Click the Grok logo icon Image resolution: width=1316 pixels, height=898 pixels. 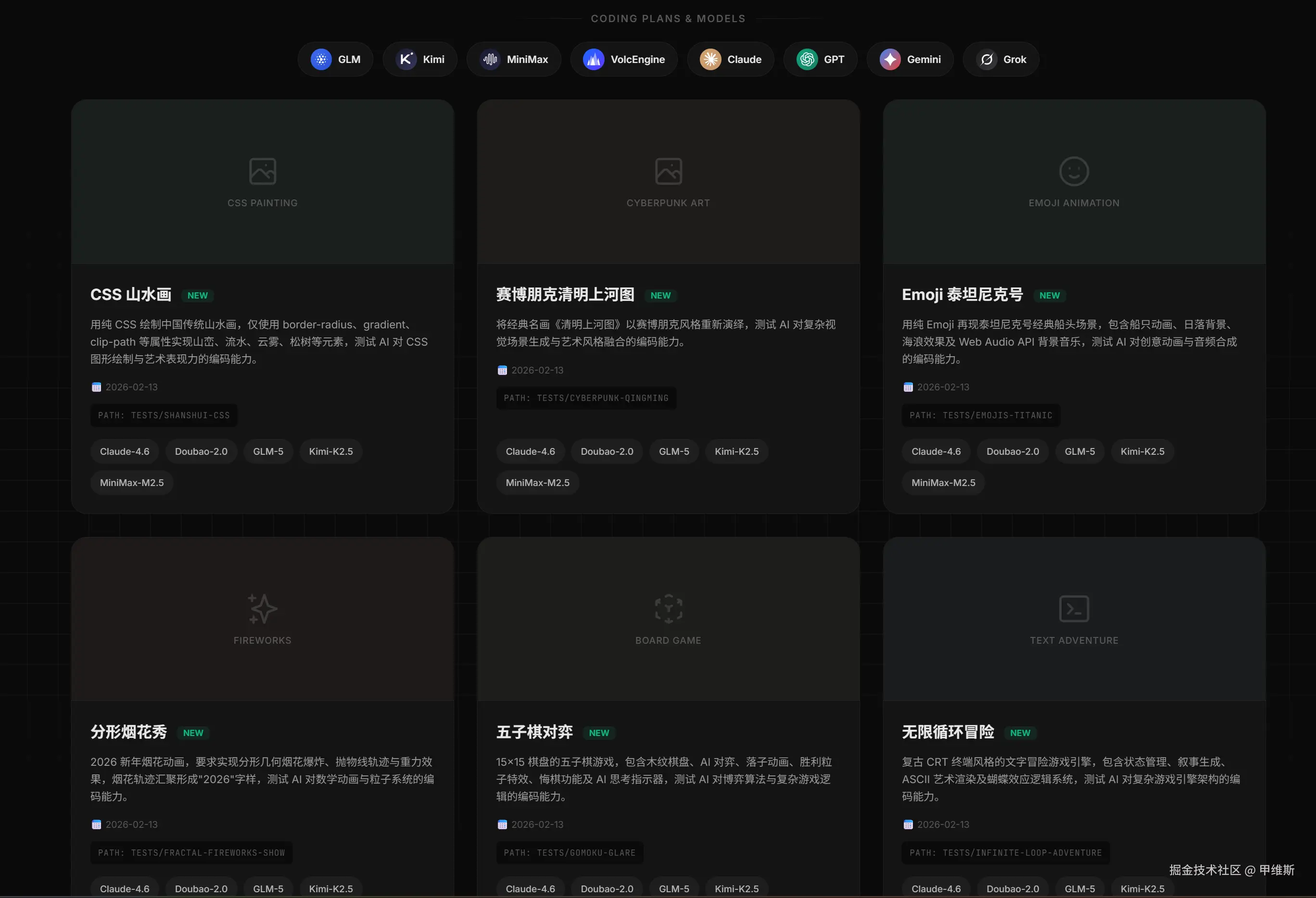[x=987, y=60]
